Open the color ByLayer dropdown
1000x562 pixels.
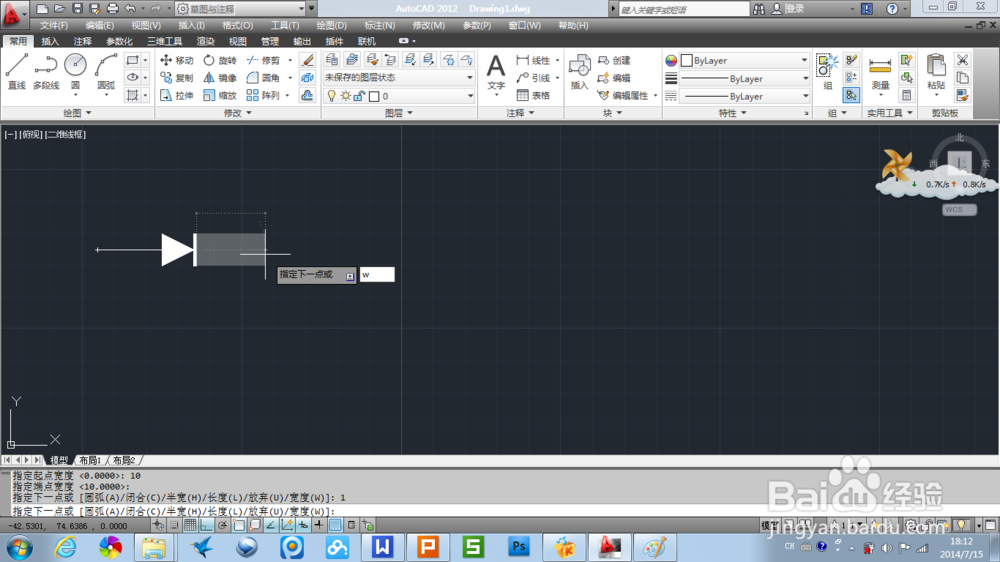point(744,60)
